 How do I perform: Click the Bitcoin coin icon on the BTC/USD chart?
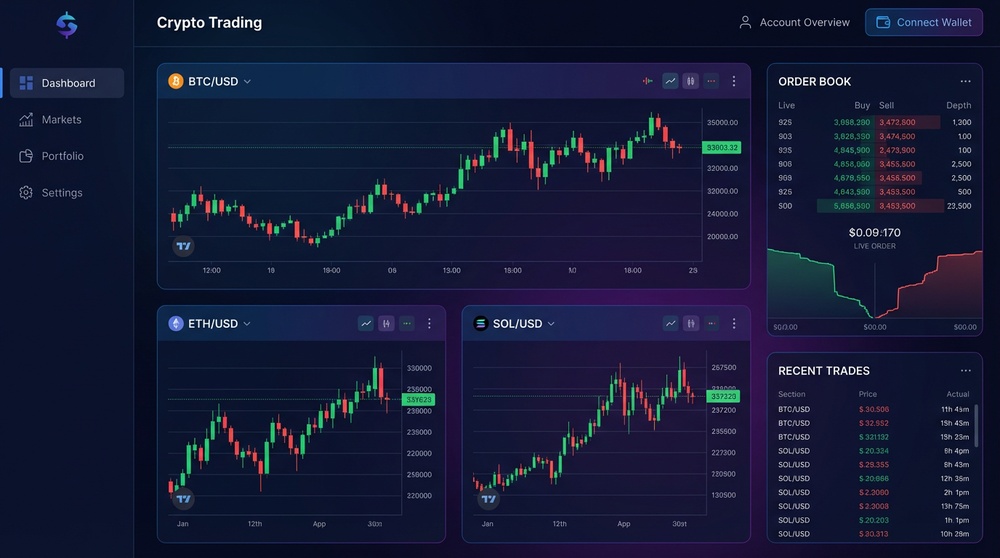[175, 82]
